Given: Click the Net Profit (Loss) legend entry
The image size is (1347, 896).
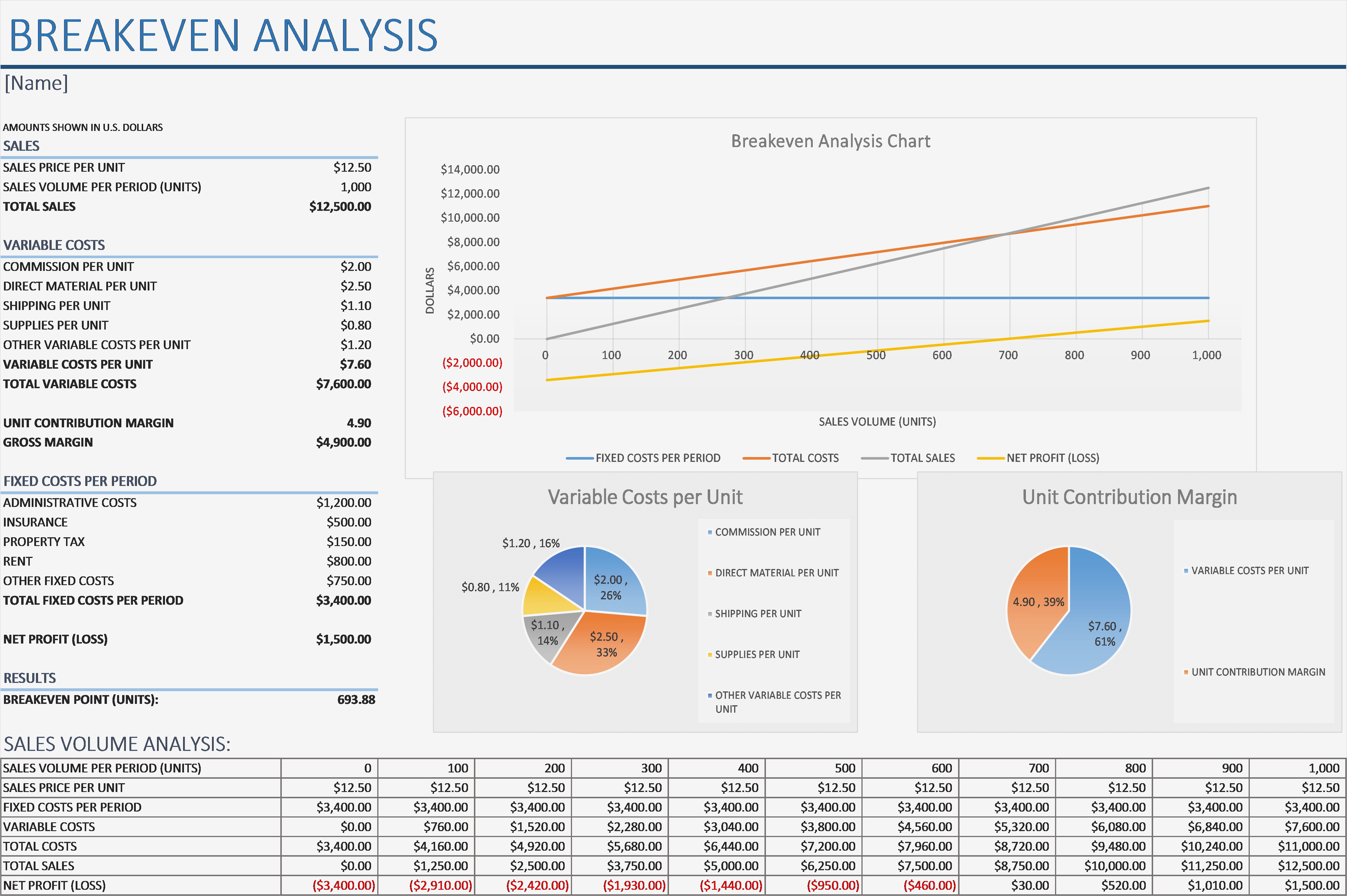Looking at the screenshot, I should coord(1052,458).
